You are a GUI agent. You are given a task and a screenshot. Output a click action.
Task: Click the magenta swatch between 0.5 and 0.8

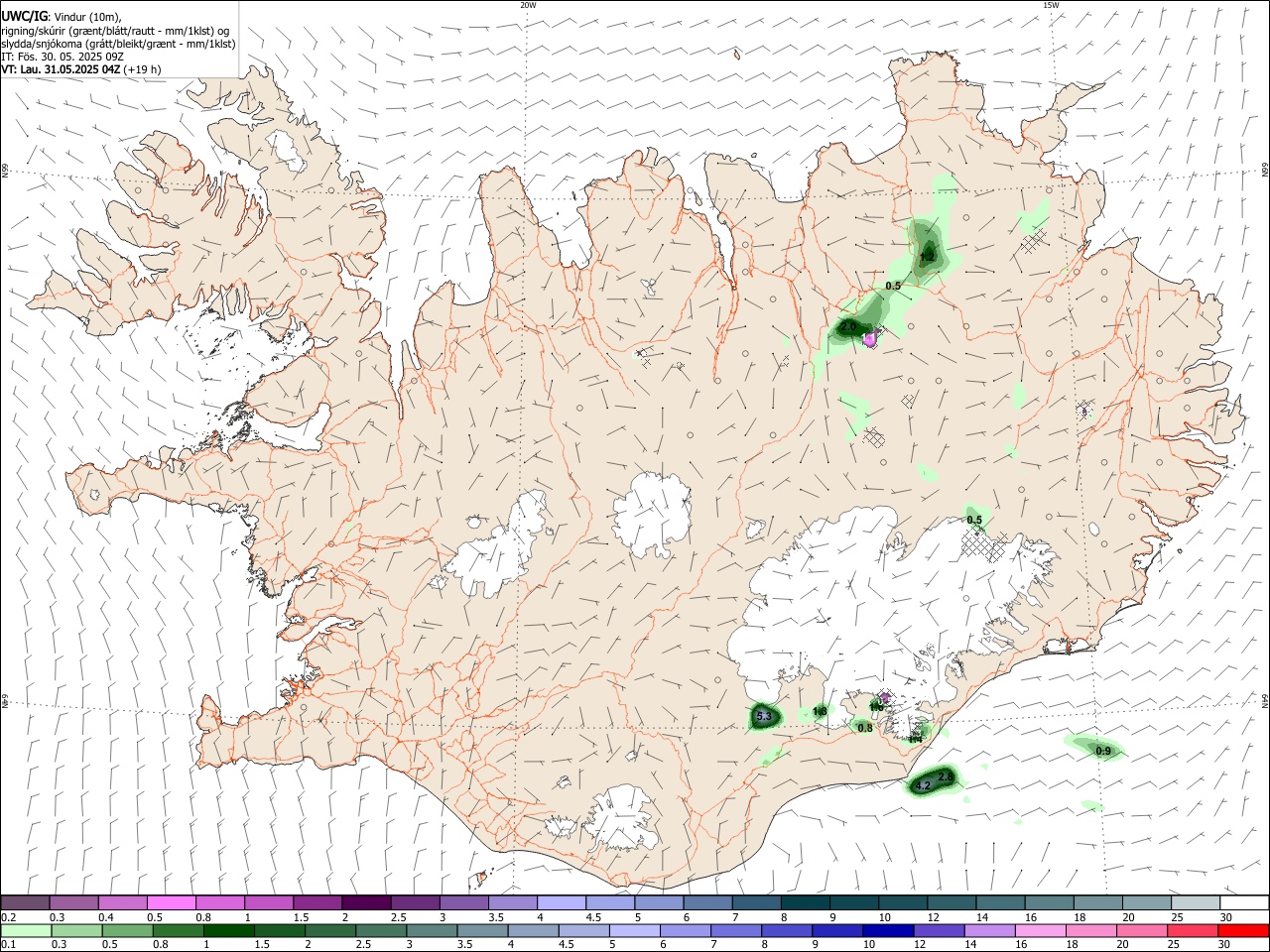pos(171,902)
